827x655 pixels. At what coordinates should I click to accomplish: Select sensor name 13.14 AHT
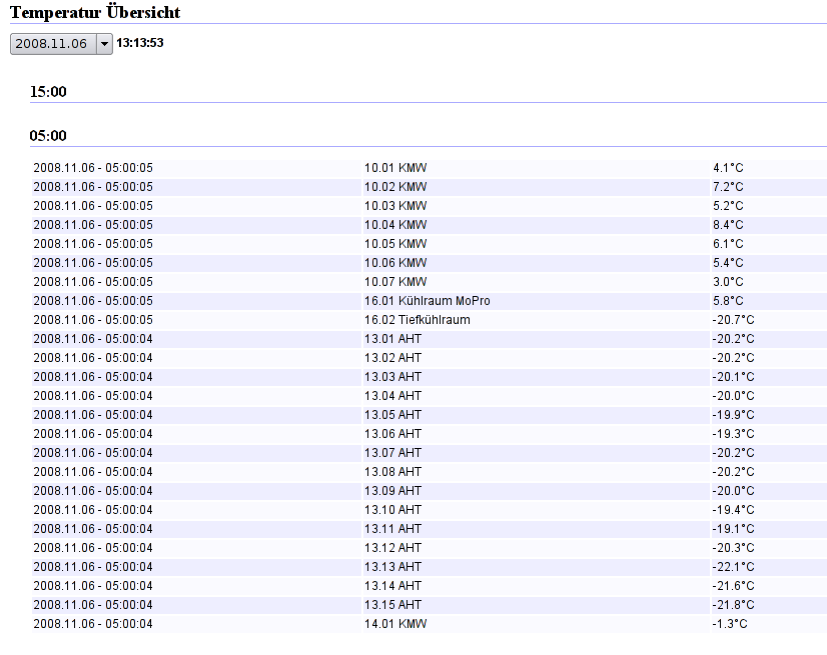point(393,585)
